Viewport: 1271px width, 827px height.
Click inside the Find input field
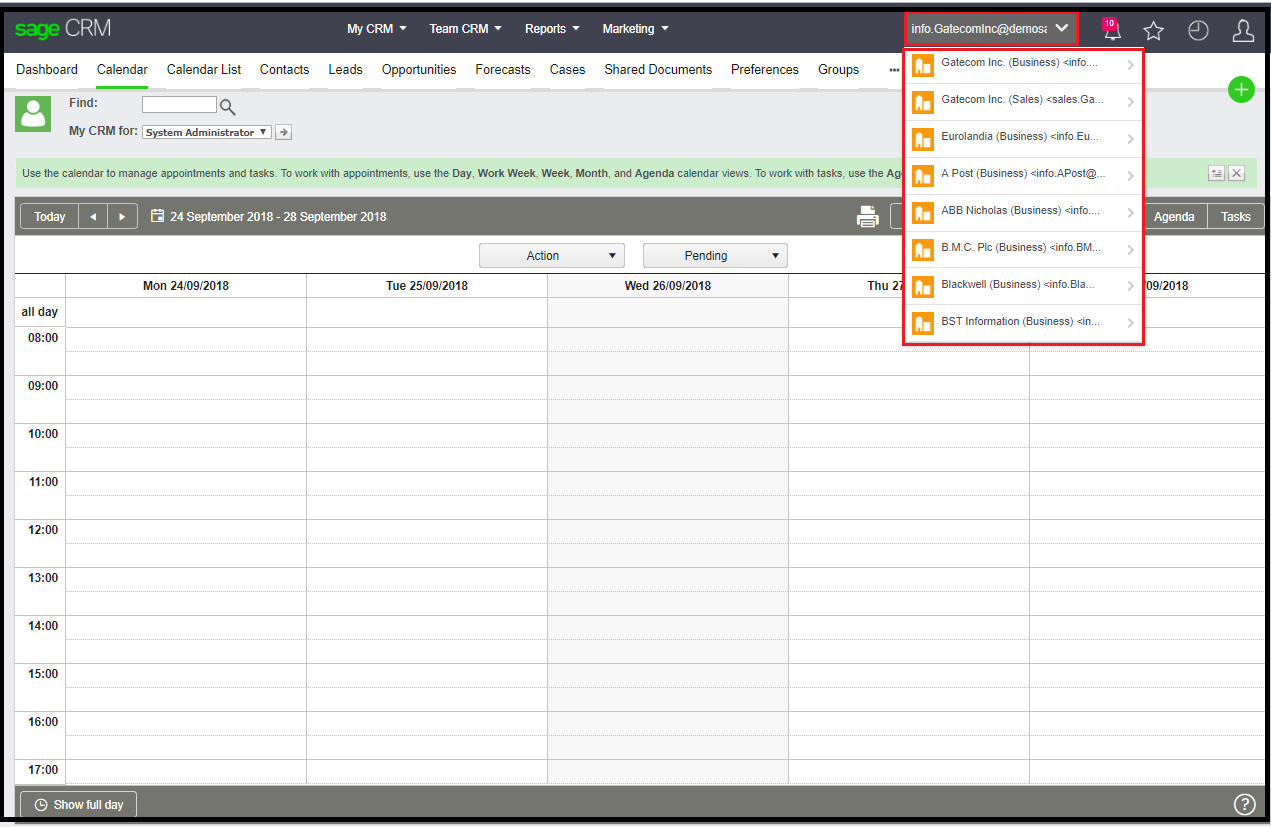179,104
